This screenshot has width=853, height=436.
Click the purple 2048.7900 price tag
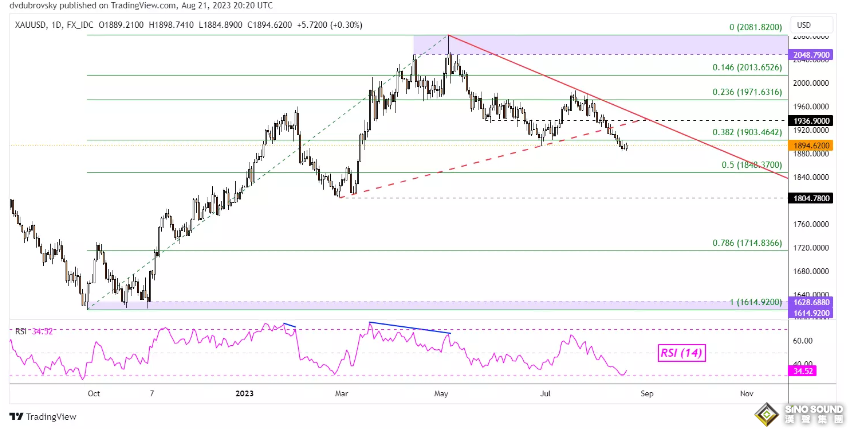tap(811, 54)
